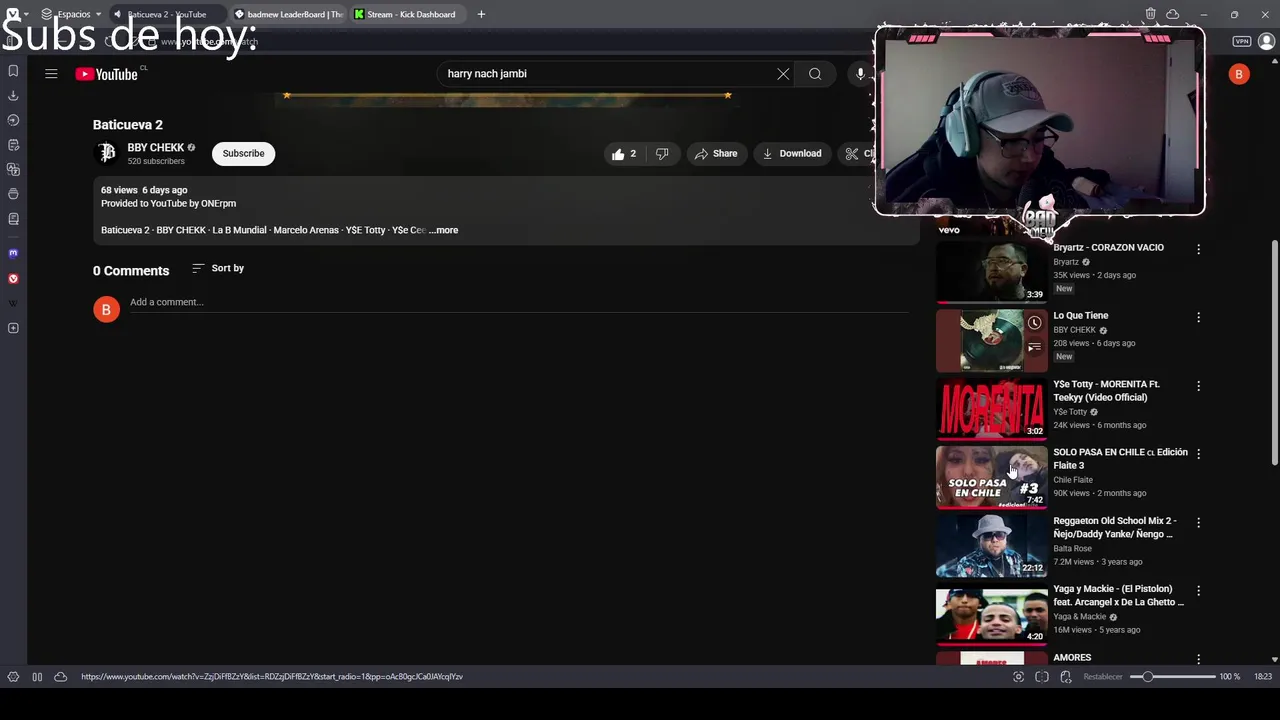The width and height of the screenshot is (1280, 720).
Task: Open the Share dialog
Action: [x=716, y=154]
